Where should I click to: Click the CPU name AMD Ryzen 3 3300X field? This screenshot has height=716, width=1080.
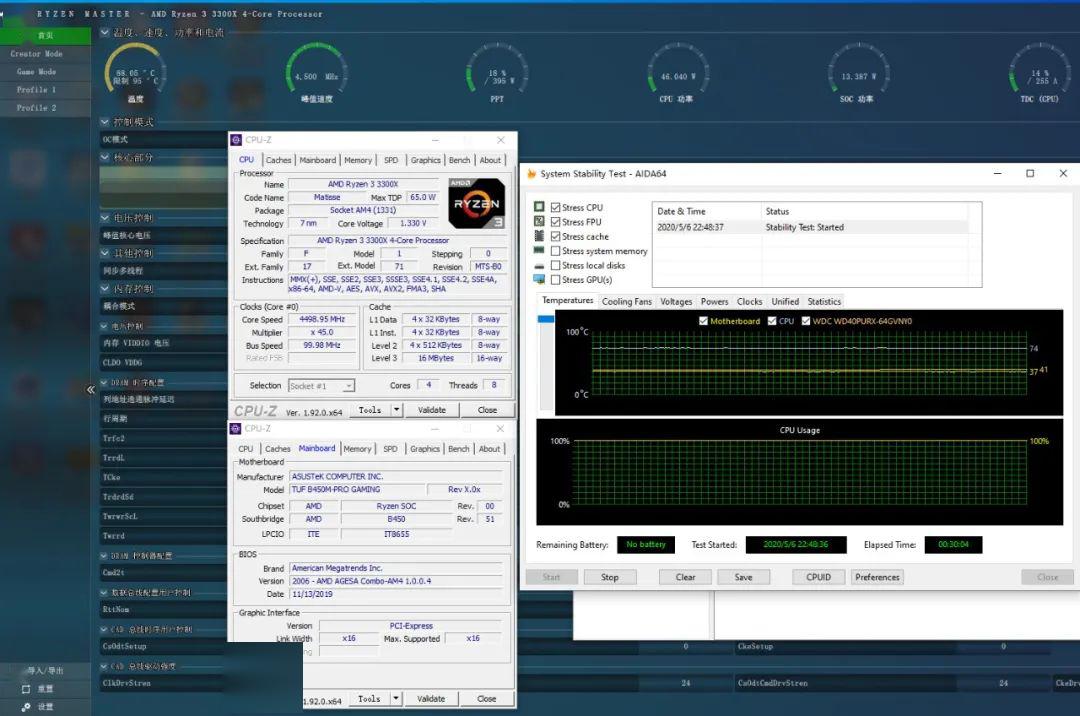pyautogui.click(x=363, y=185)
